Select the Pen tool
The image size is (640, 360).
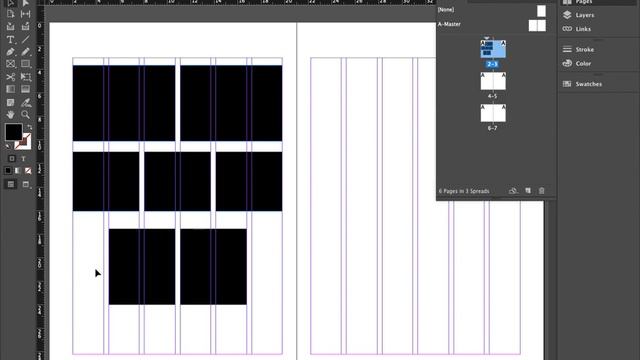point(11,52)
